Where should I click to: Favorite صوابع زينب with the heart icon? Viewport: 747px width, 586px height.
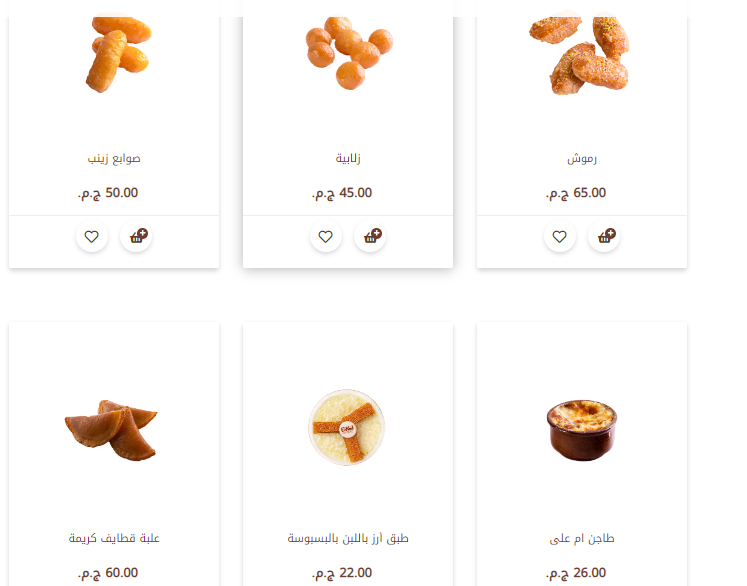[92, 236]
